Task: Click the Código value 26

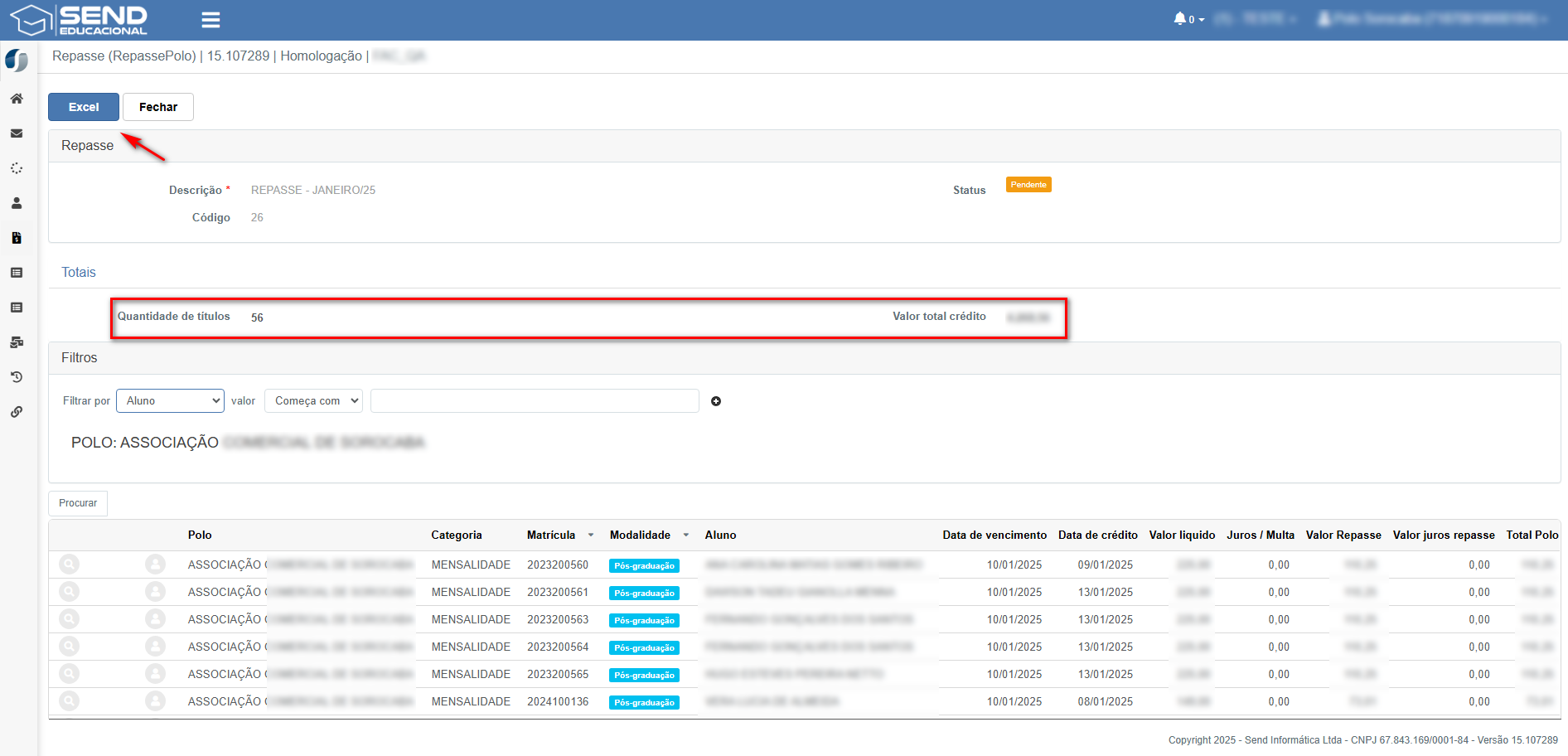Action: click(x=257, y=218)
